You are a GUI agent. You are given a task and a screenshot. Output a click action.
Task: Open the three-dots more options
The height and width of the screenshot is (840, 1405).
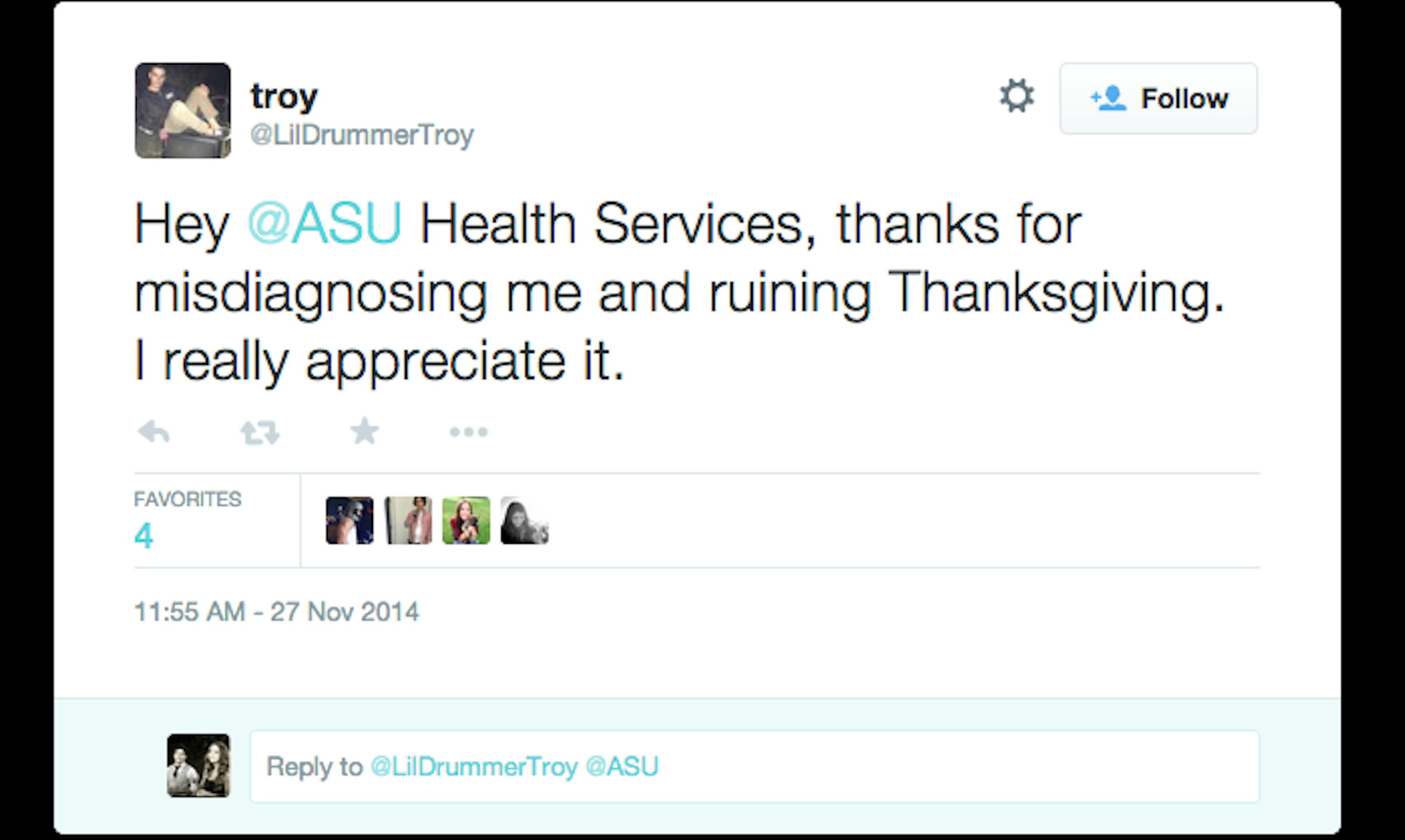point(469,433)
